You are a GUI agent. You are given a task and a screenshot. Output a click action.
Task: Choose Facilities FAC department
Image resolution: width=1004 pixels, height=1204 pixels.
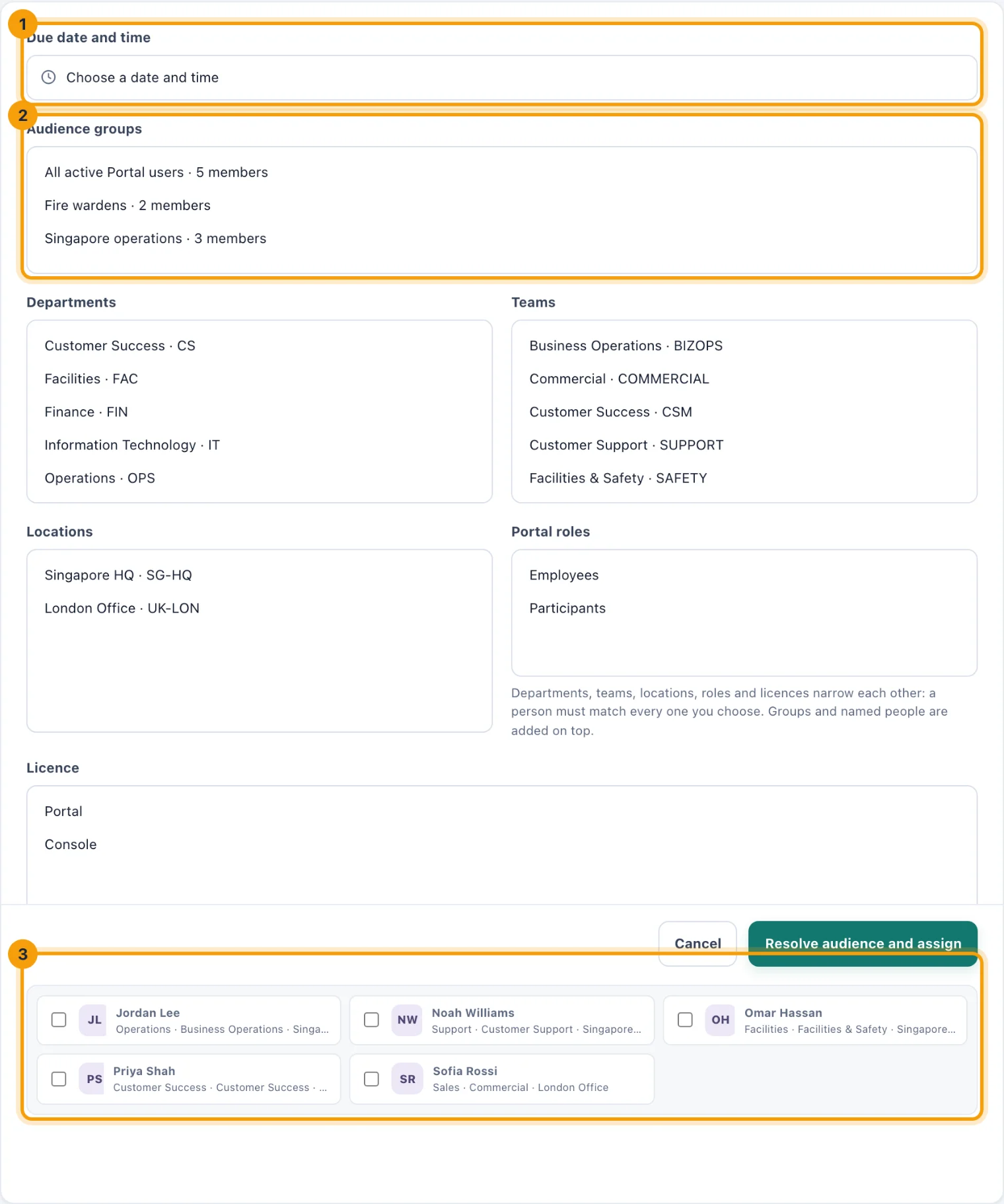click(x=91, y=379)
